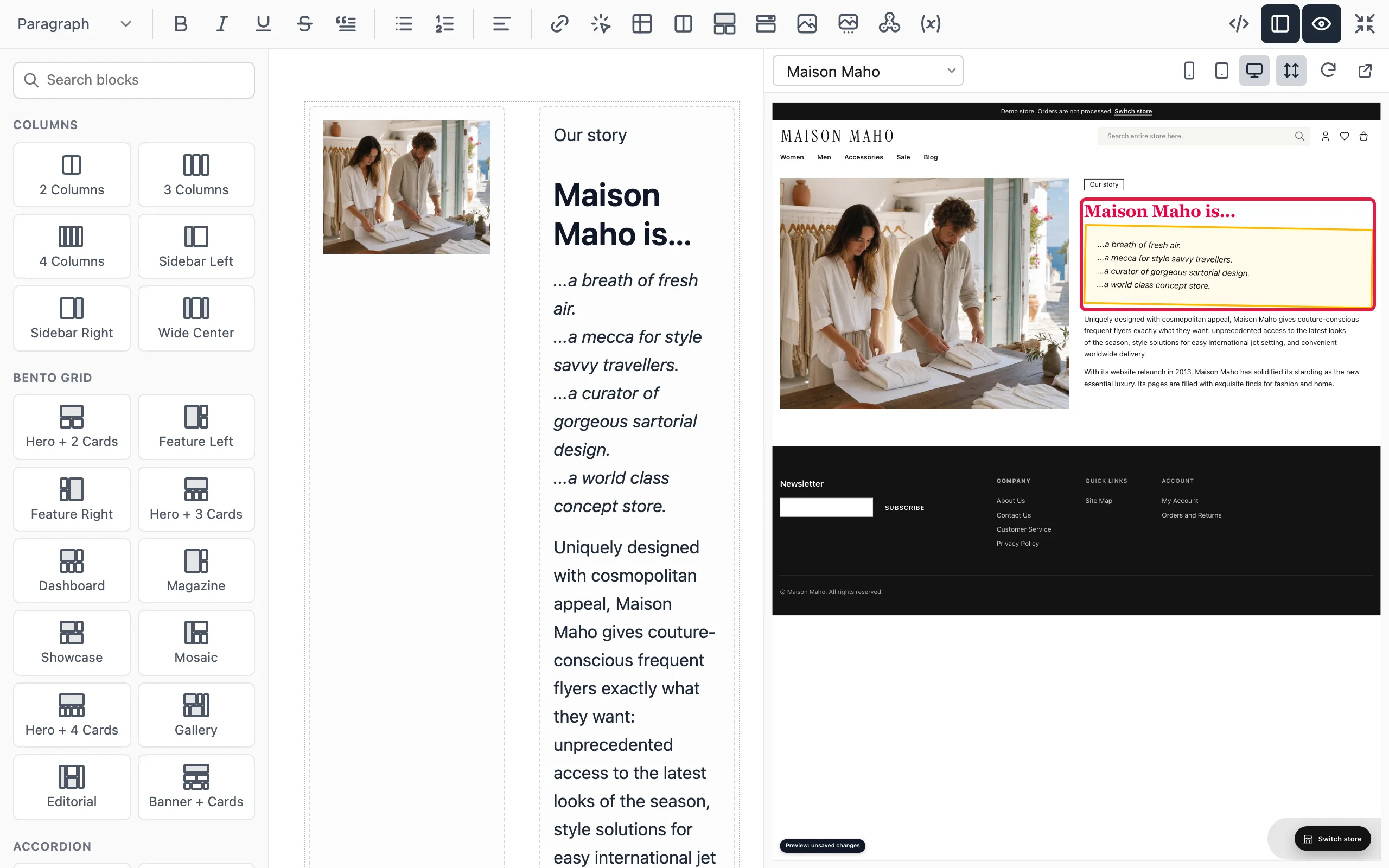Insert a table
1389x868 pixels.
(x=642, y=23)
